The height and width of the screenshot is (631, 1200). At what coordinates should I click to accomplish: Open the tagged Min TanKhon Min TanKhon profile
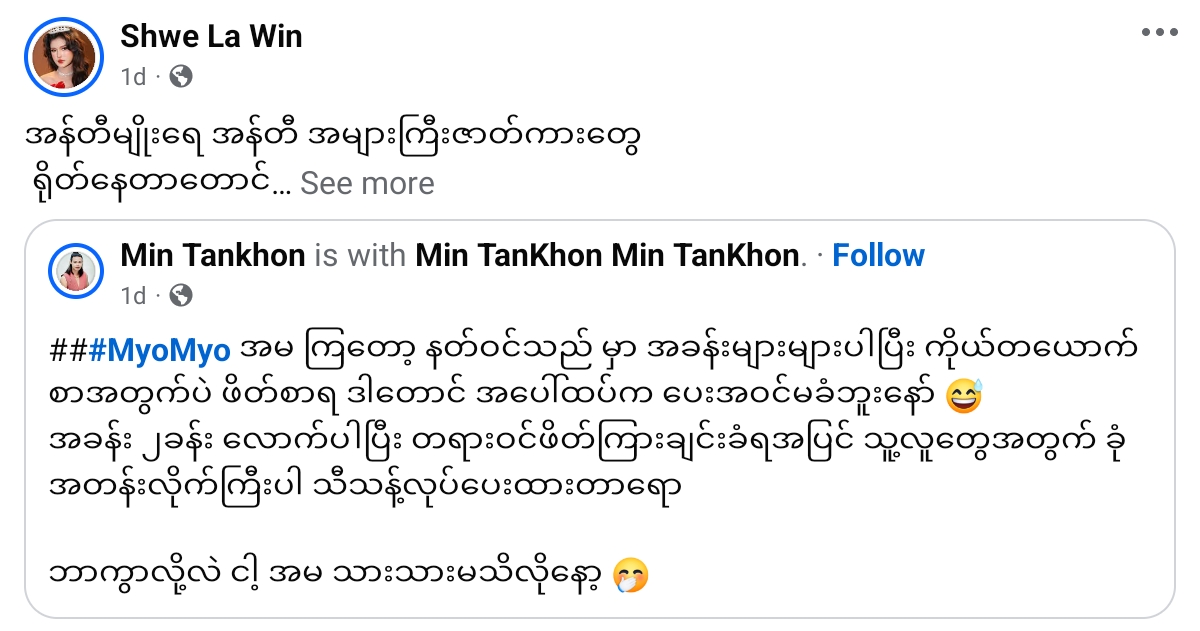[608, 255]
